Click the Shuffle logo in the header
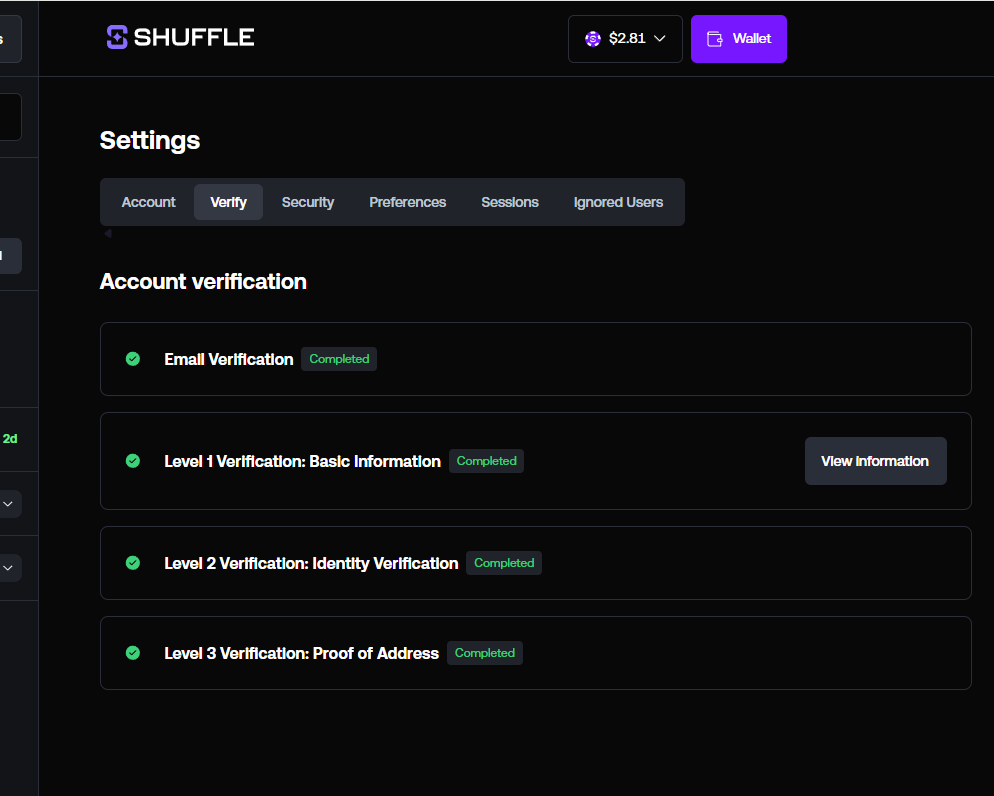The width and height of the screenshot is (994, 796). (x=180, y=38)
